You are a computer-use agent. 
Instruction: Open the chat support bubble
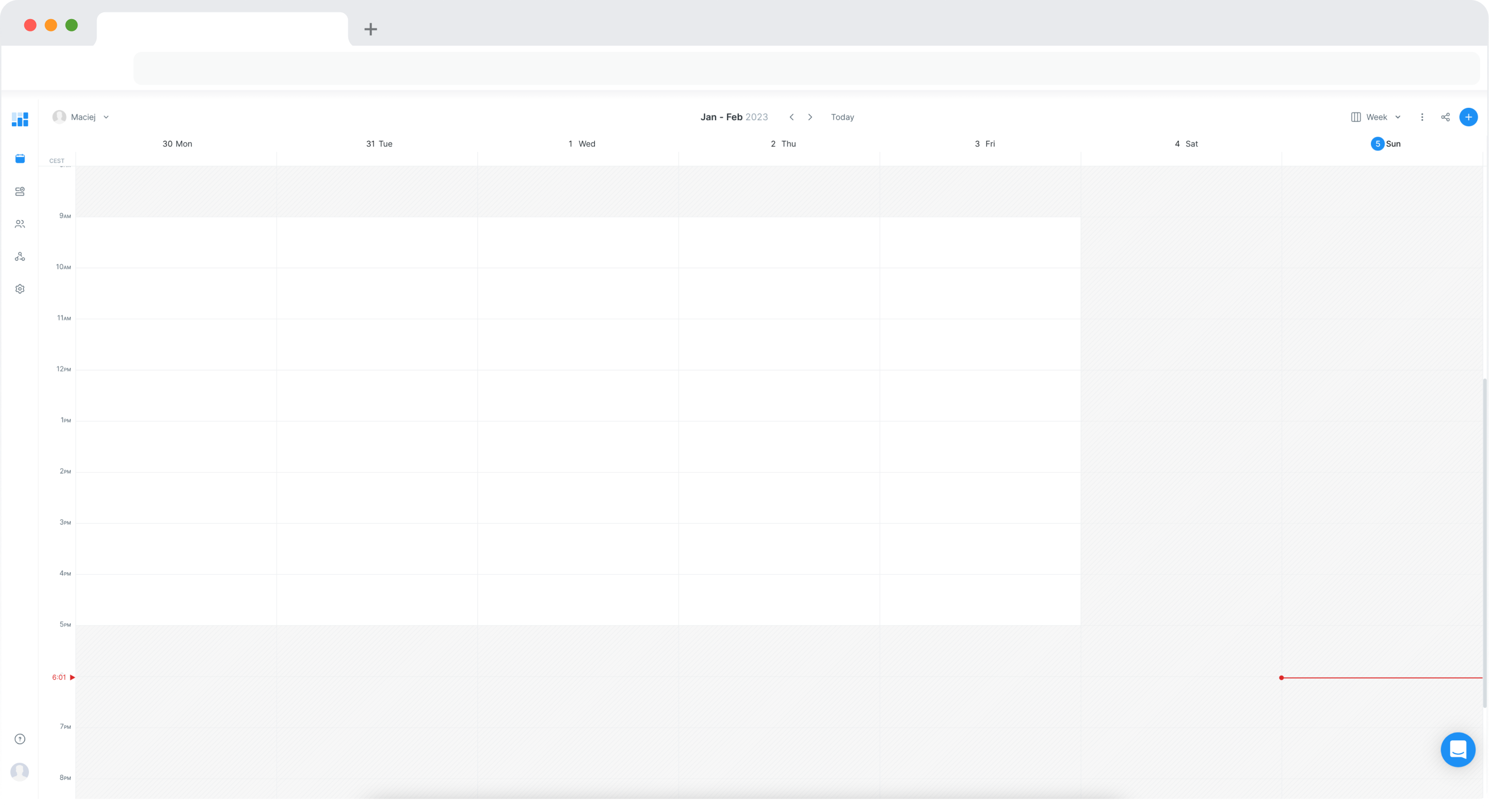(1458, 750)
